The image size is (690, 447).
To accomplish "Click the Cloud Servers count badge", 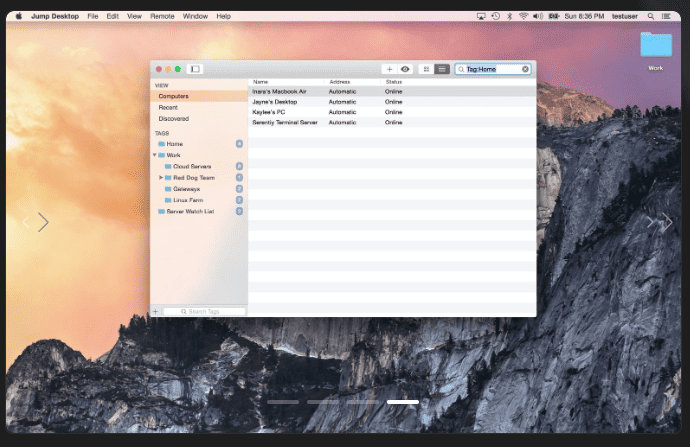I will point(239,166).
